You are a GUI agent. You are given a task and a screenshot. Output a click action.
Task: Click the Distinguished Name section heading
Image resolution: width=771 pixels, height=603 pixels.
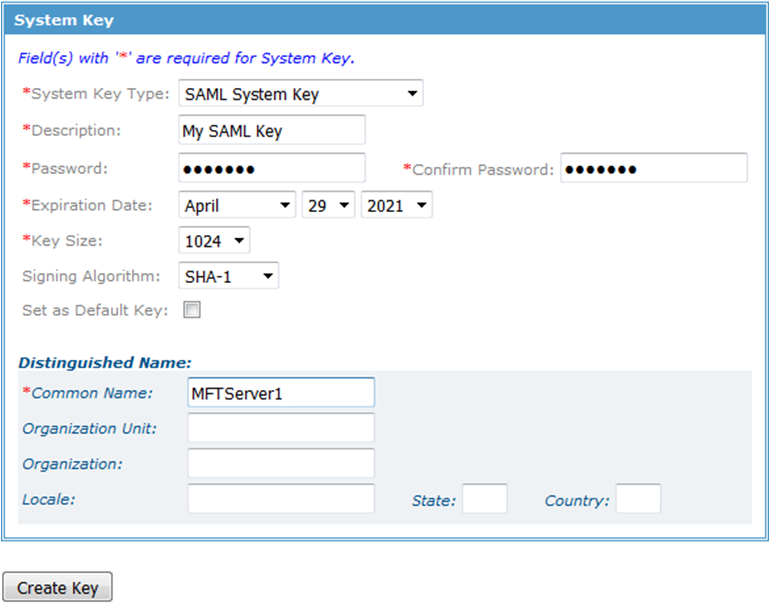tap(105, 362)
